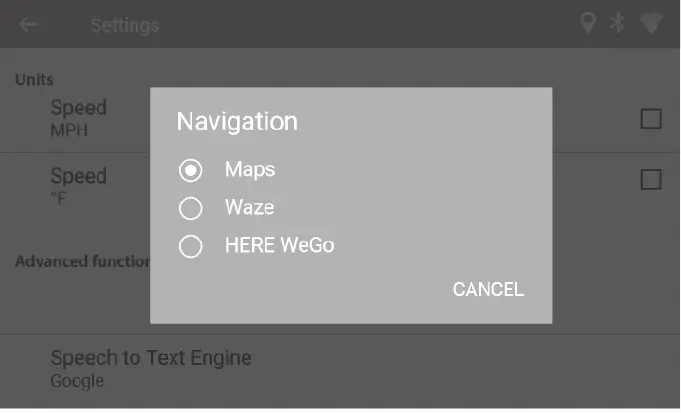Pick the HERE WeGo radio button

coord(190,246)
